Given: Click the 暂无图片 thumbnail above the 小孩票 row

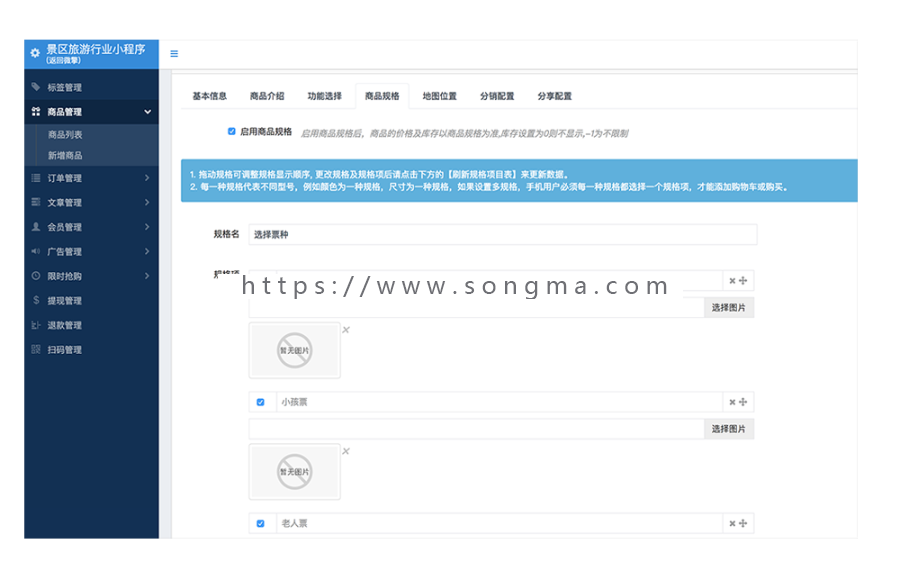Looking at the screenshot, I should click(x=294, y=350).
